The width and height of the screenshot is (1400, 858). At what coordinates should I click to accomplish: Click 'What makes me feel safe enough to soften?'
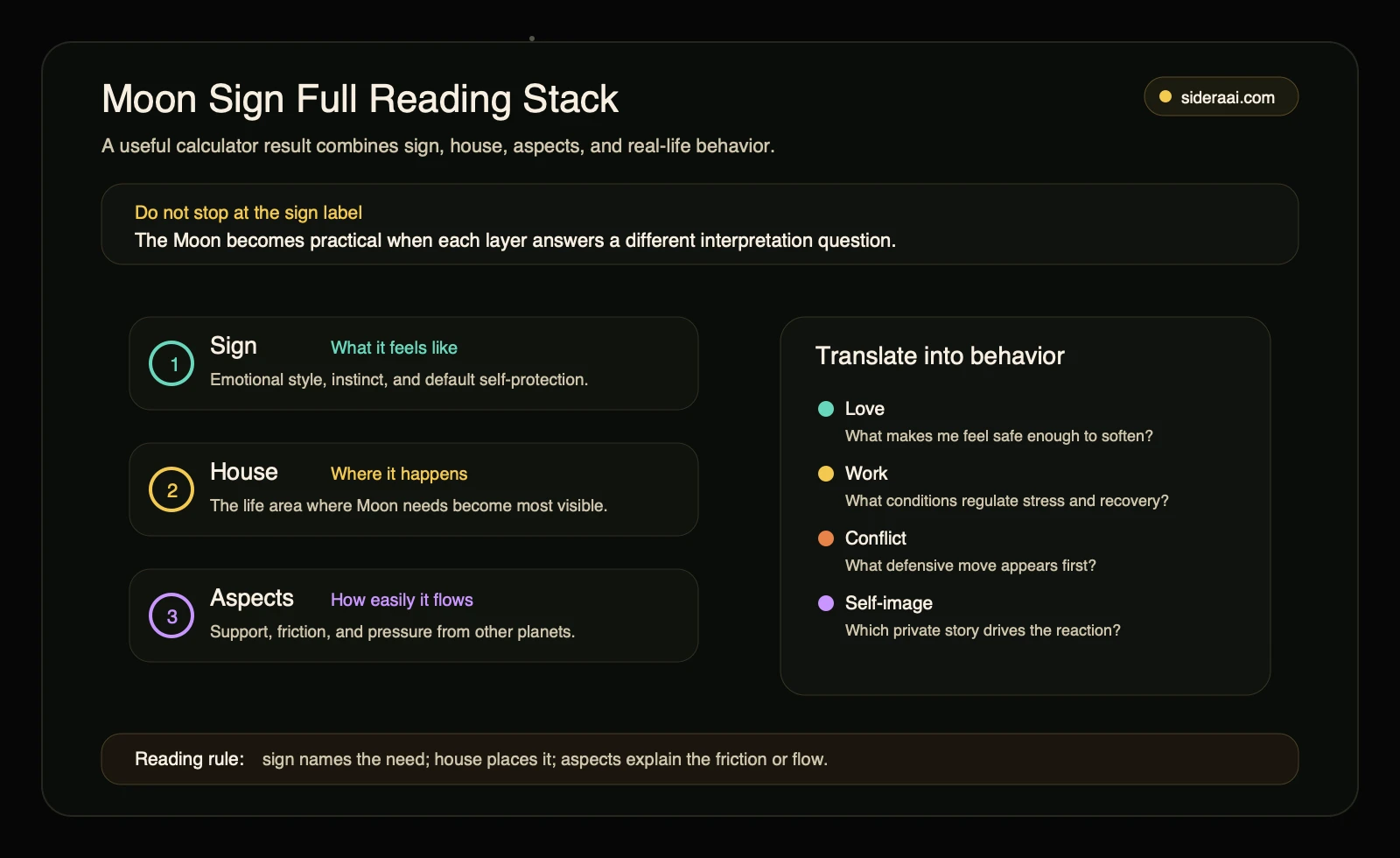click(x=999, y=436)
